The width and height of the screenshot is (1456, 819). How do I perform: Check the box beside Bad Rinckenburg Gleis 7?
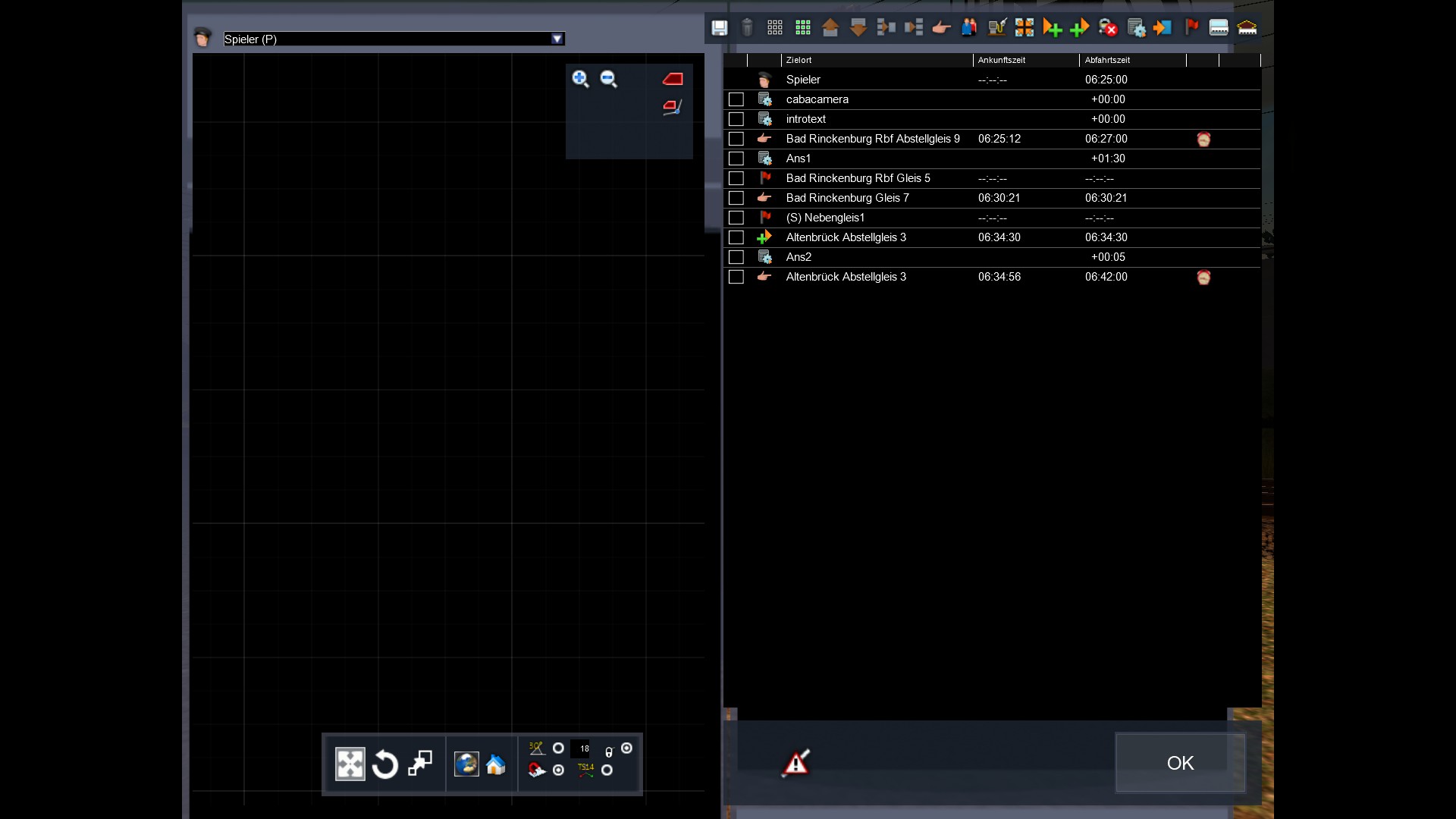tap(736, 198)
